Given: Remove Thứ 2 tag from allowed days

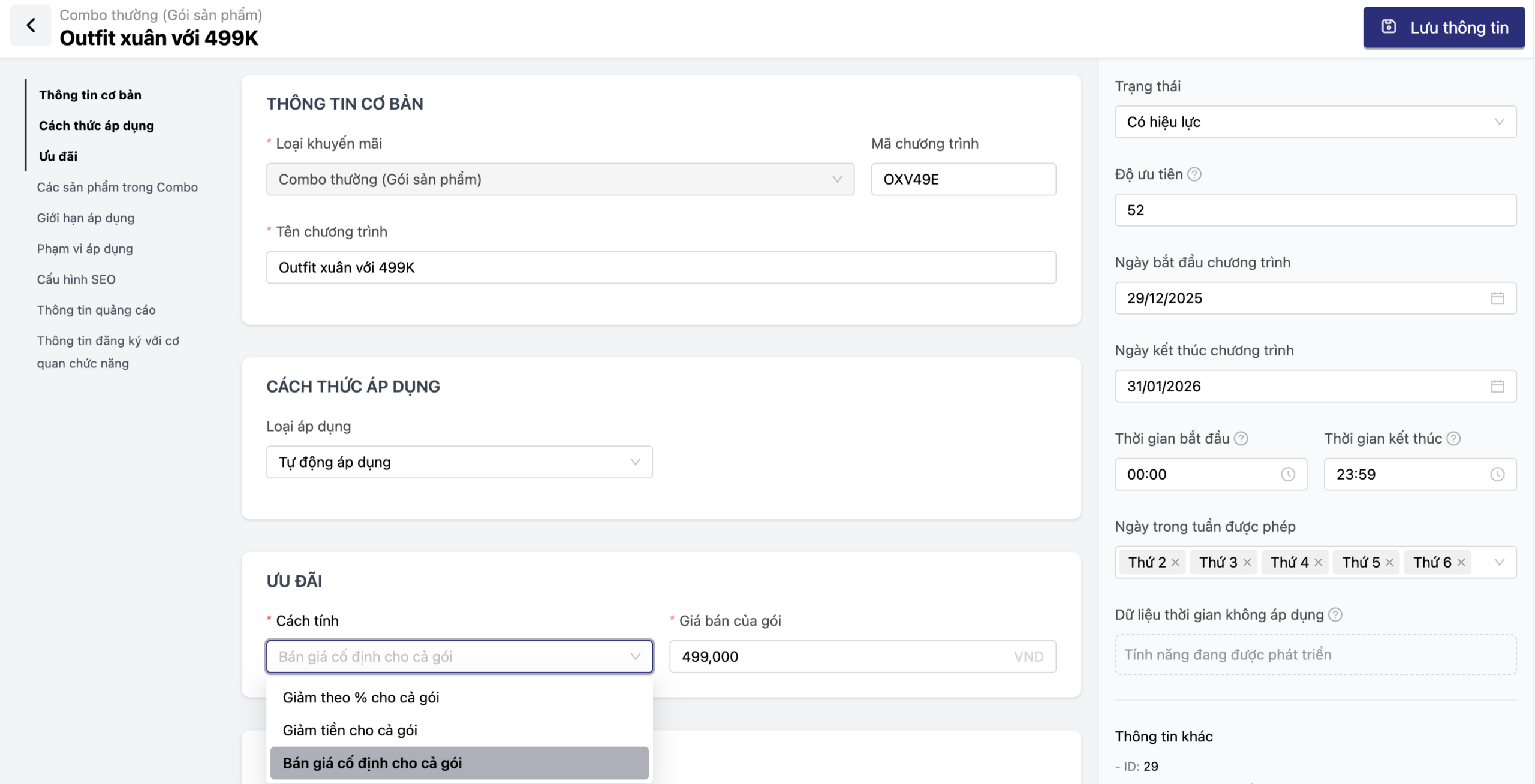Looking at the screenshot, I should click(1175, 562).
